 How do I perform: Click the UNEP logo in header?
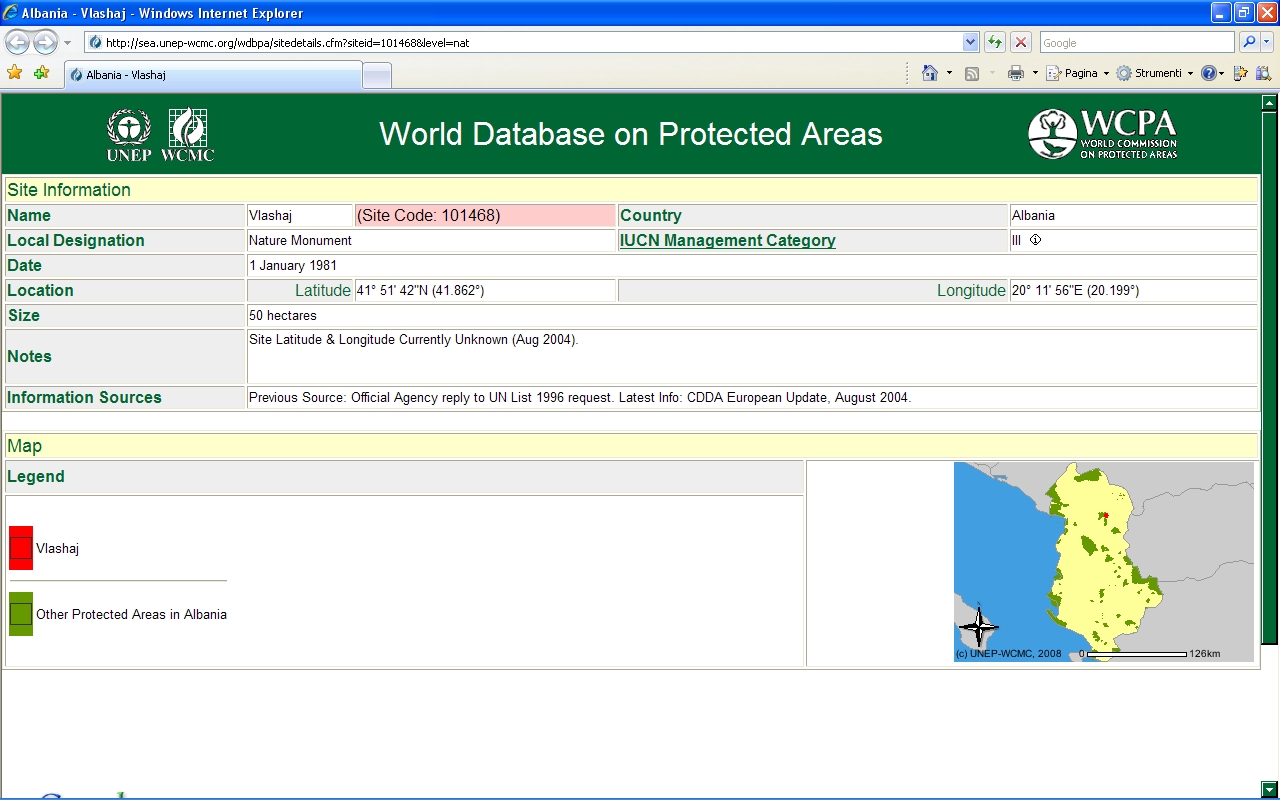click(129, 135)
